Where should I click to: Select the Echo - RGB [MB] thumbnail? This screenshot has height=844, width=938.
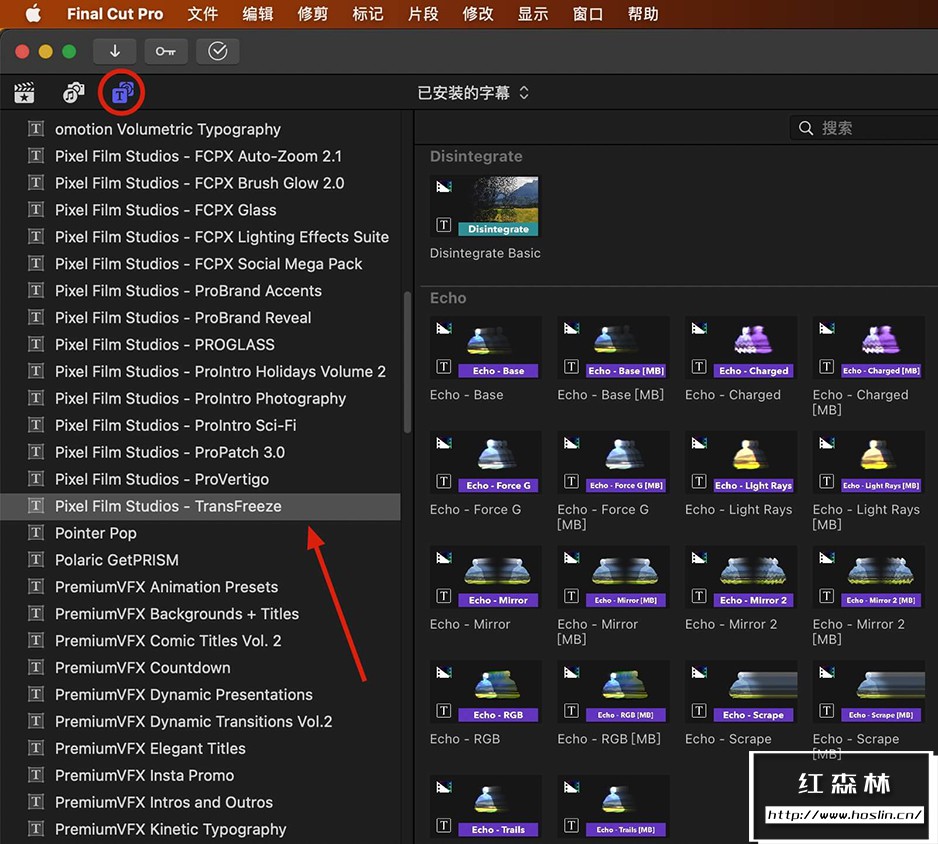pos(613,692)
